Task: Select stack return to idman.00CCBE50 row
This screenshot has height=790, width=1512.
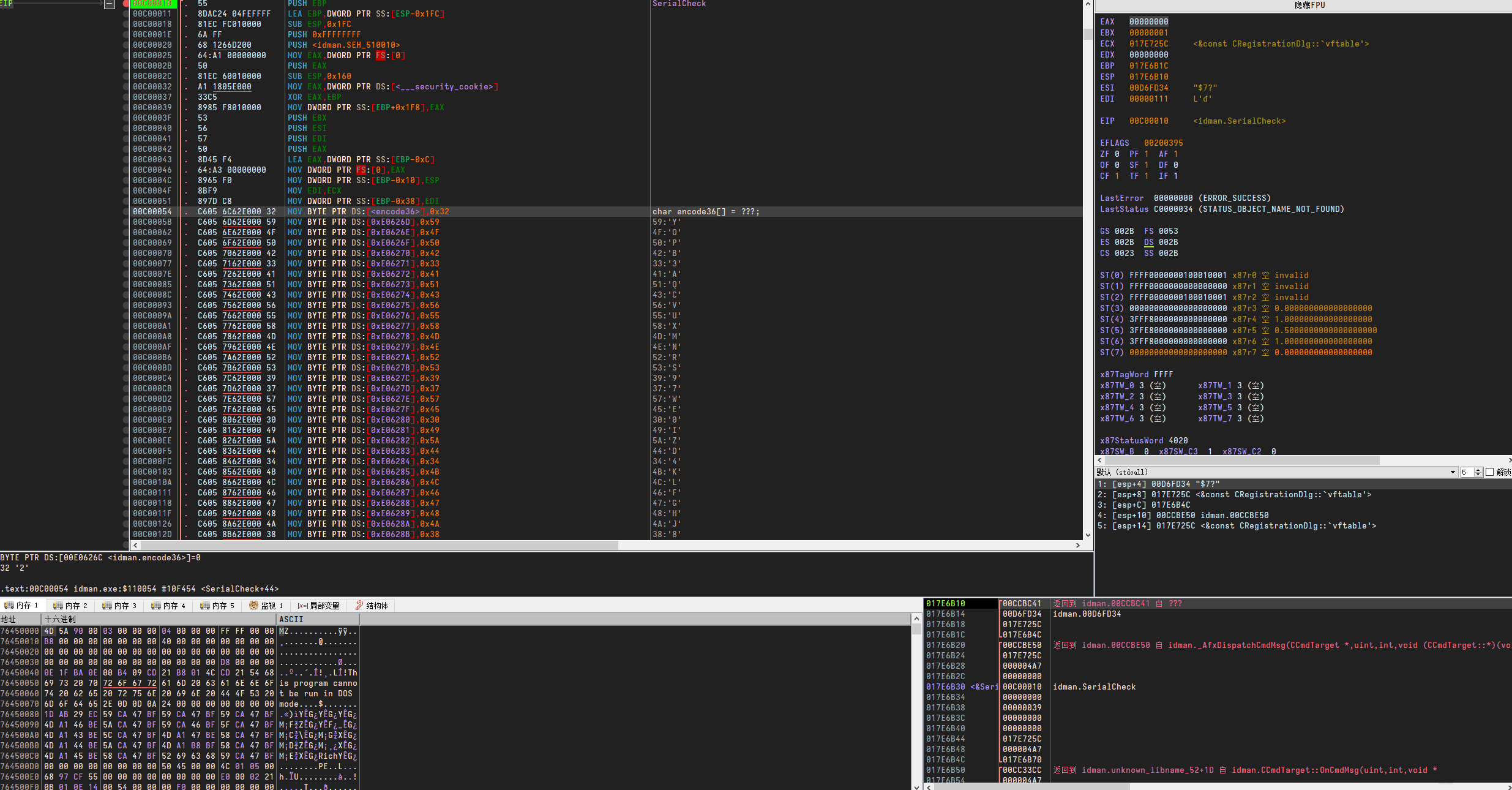Action: (x=1218, y=645)
